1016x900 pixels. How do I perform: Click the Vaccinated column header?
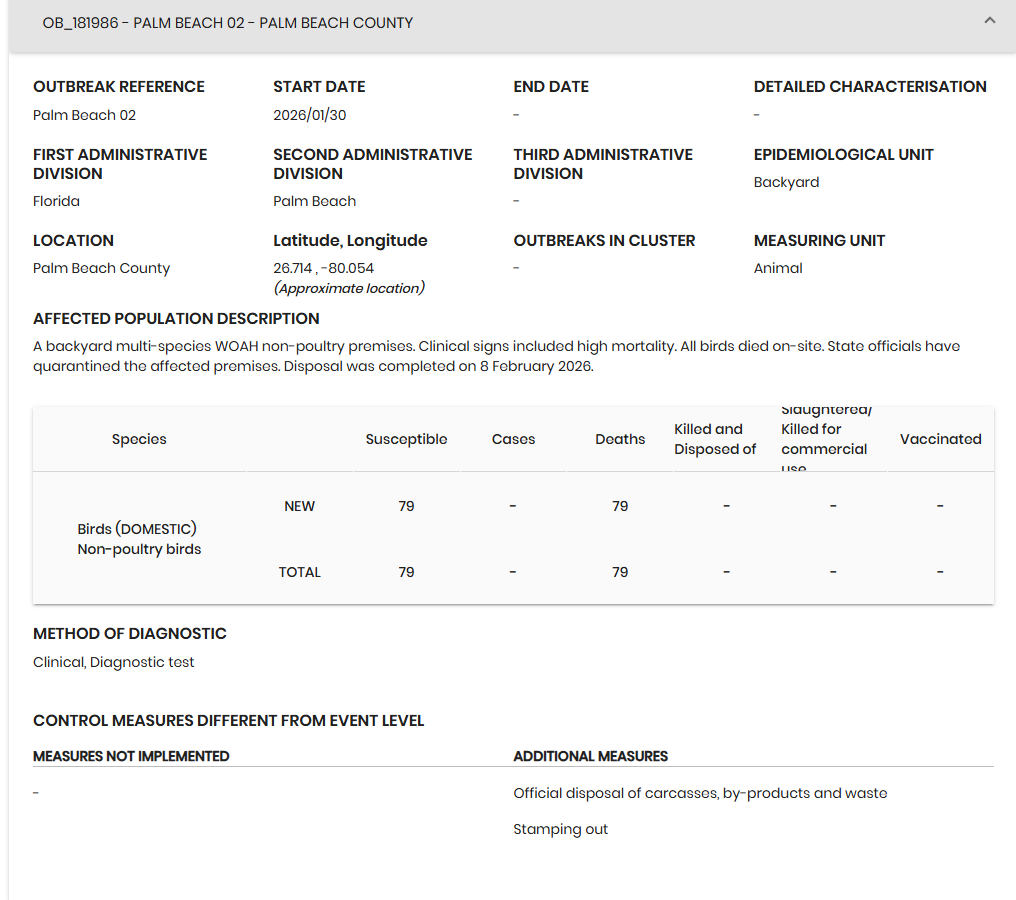point(940,439)
